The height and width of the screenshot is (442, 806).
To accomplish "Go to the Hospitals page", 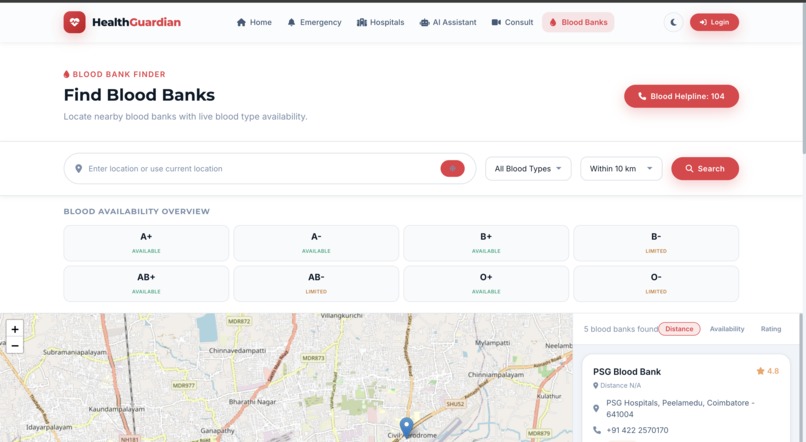I will coord(380,23).
